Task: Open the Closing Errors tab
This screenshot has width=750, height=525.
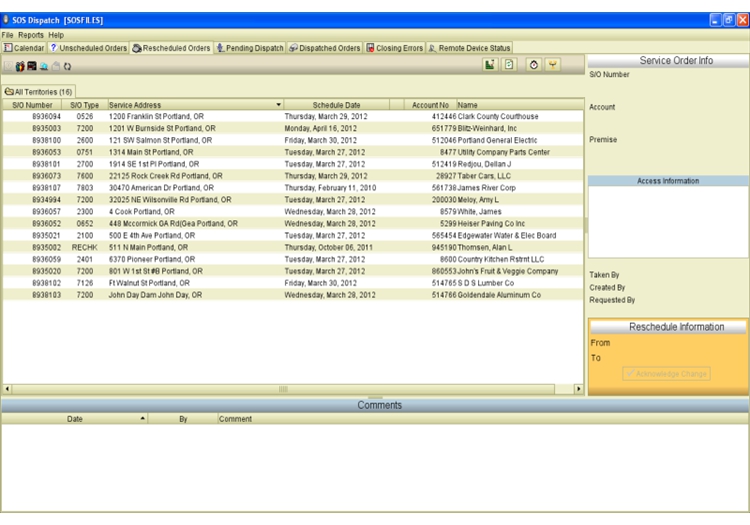Action: (395, 48)
